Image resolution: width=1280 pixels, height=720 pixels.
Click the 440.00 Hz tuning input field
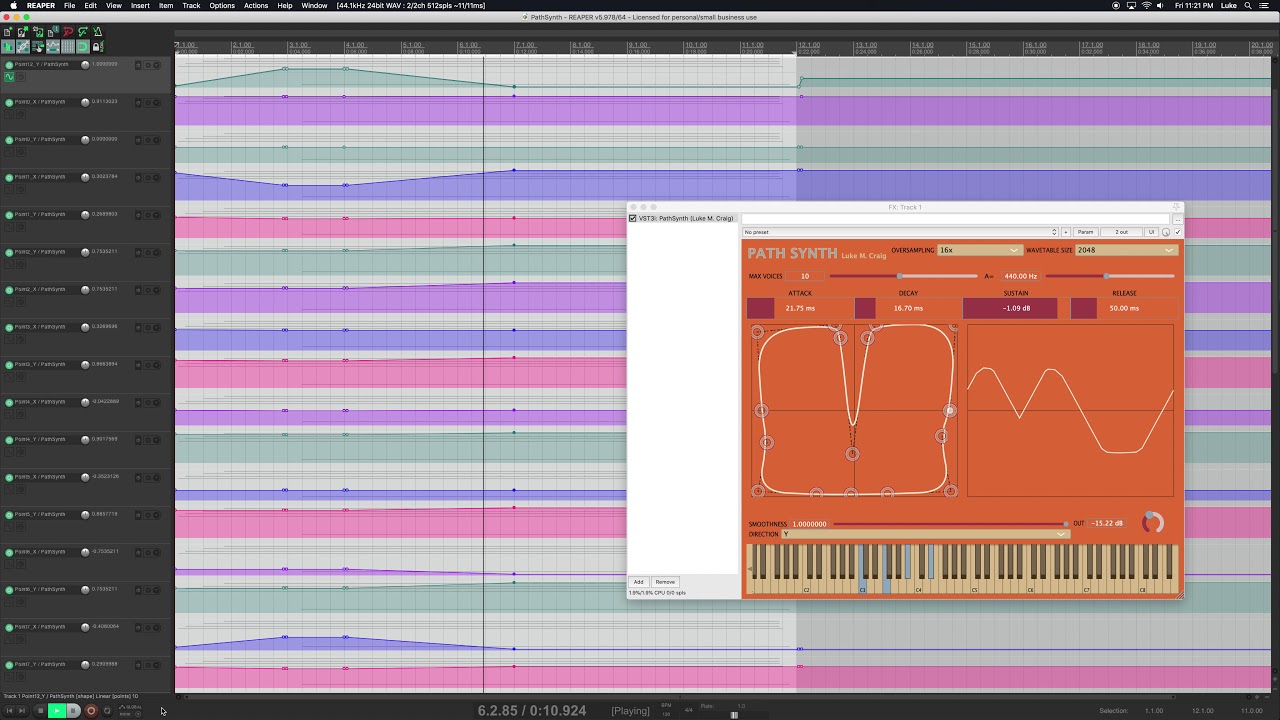point(1021,276)
